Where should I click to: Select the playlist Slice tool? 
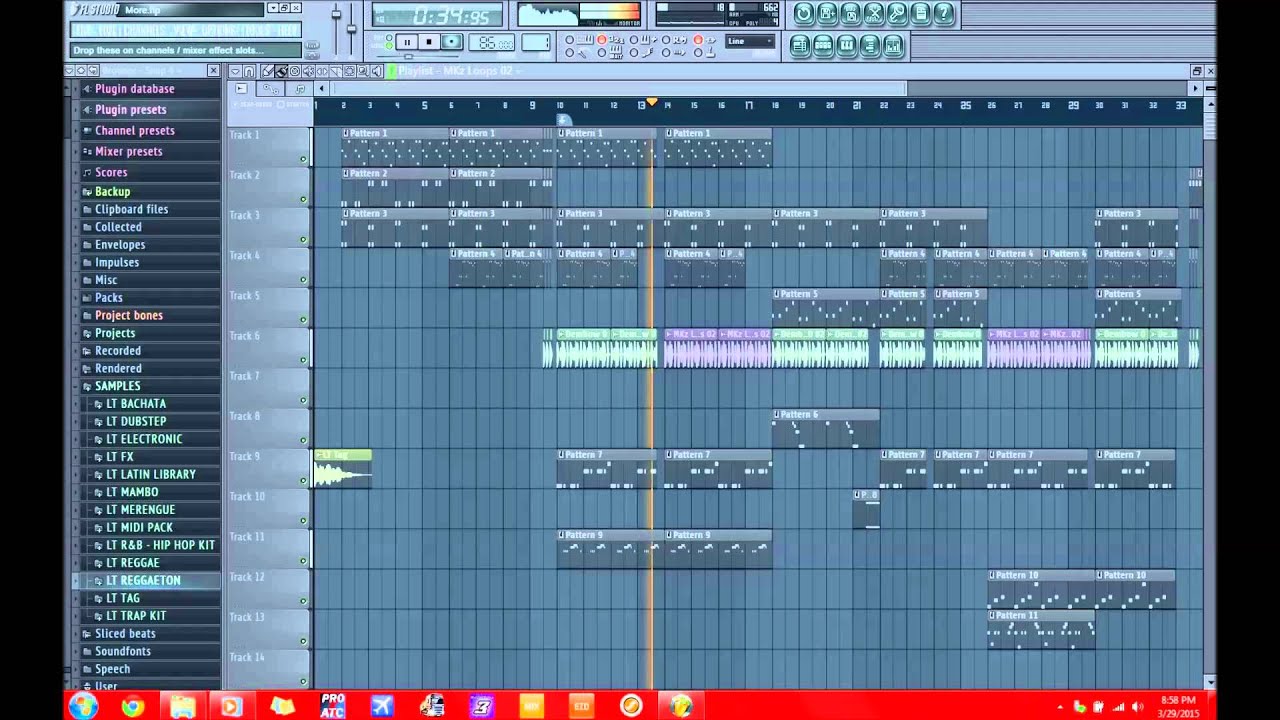335,71
